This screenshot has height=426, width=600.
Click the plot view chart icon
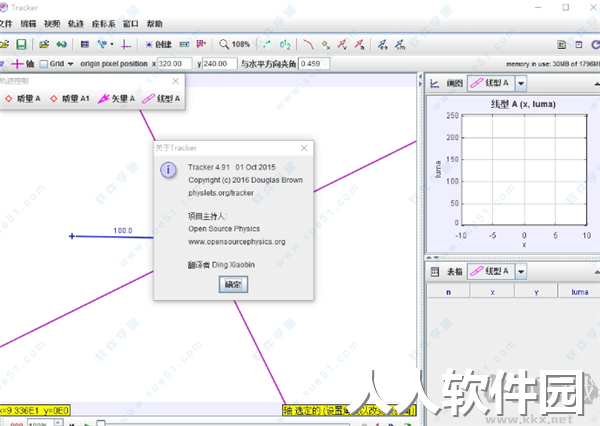435,83
